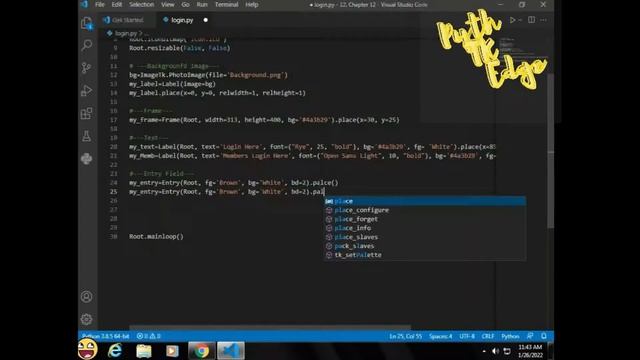The width and height of the screenshot is (640, 360).
Task: Select the 'place' autocomplete suggestion
Action: click(425, 201)
